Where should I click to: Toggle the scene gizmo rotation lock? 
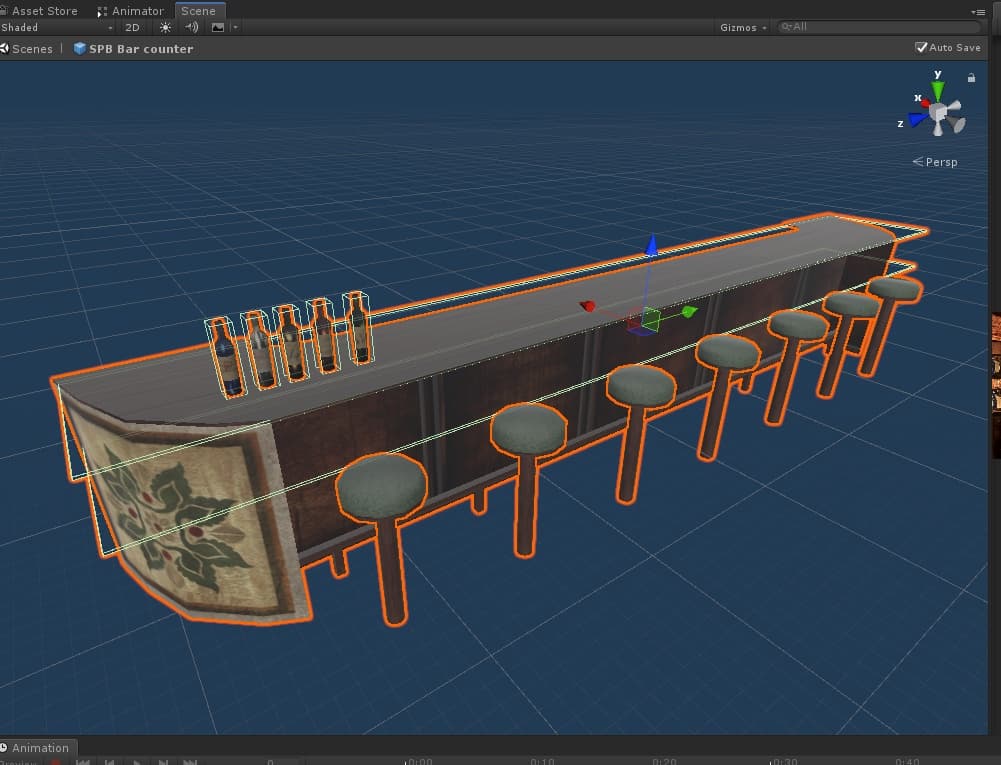tap(970, 78)
